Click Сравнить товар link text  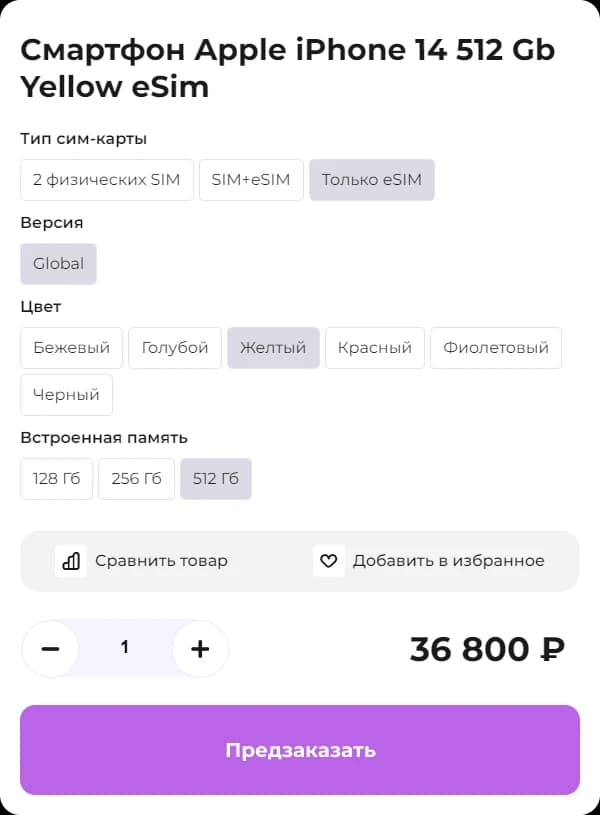pyautogui.click(x=161, y=561)
